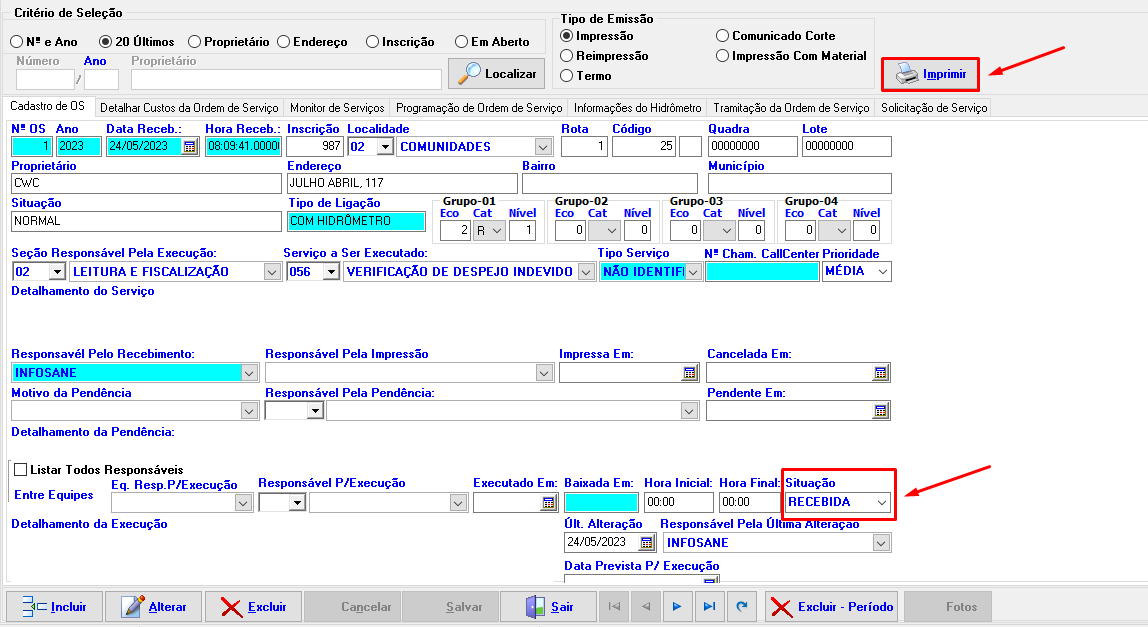The image size is (1148, 627).
Task: Expand the Responsável Pelo Recebimento dropdown
Action: pyautogui.click(x=248, y=373)
